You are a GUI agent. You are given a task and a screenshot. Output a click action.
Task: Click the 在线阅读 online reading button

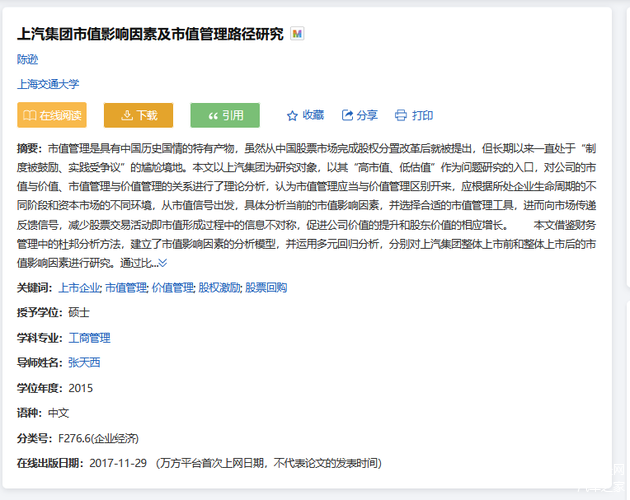point(52,115)
